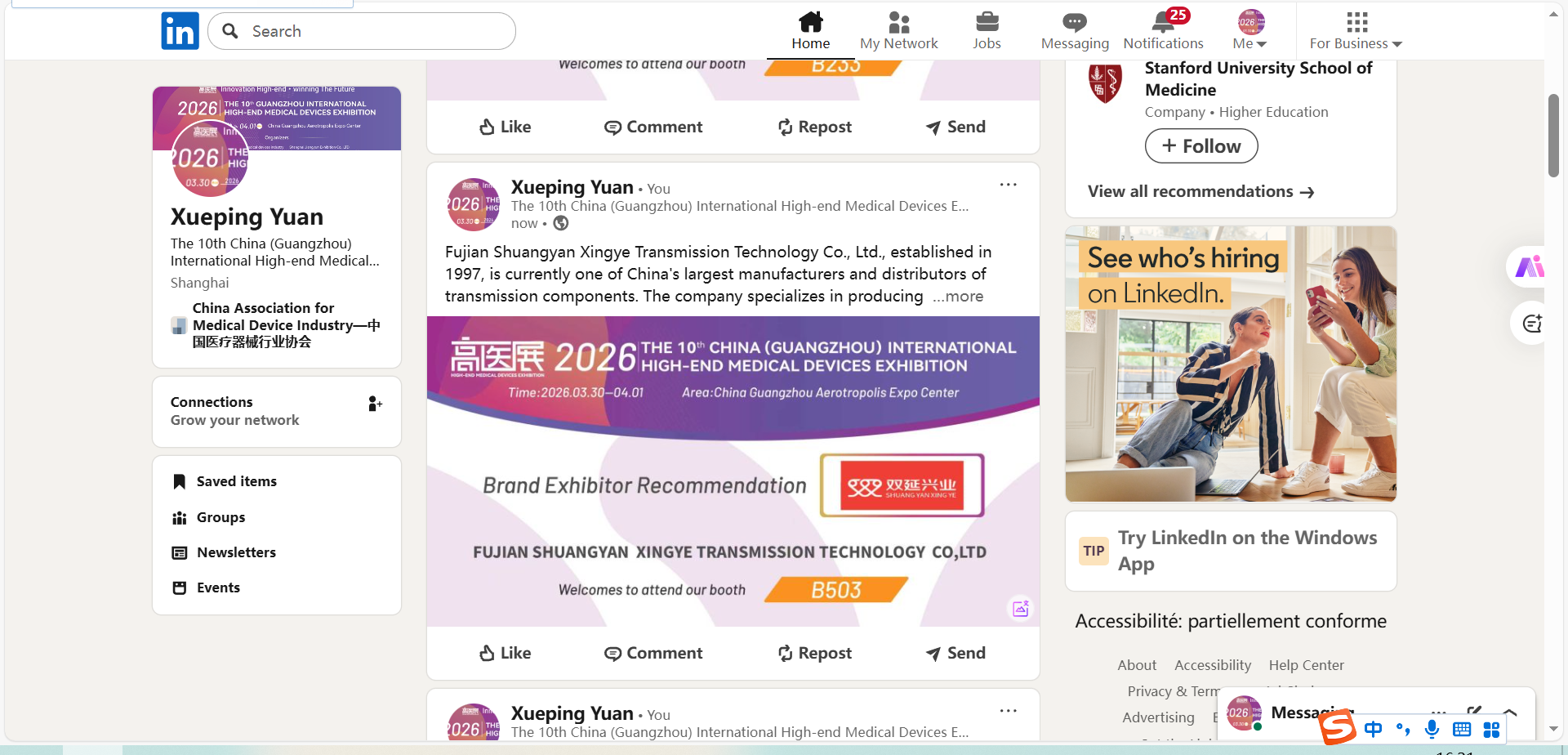The height and width of the screenshot is (755, 1568).
Task: Click into the Search input field
Action: coord(362,31)
